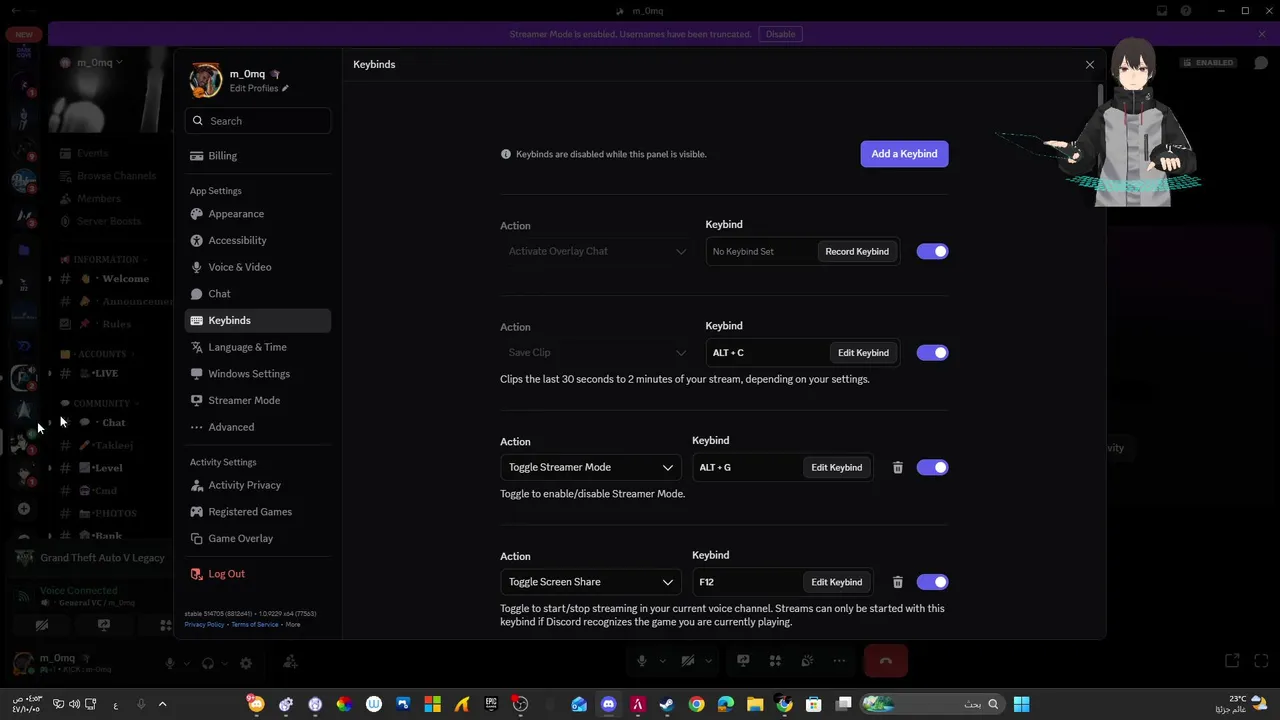Open soundboard icon in call controls

tap(807, 661)
